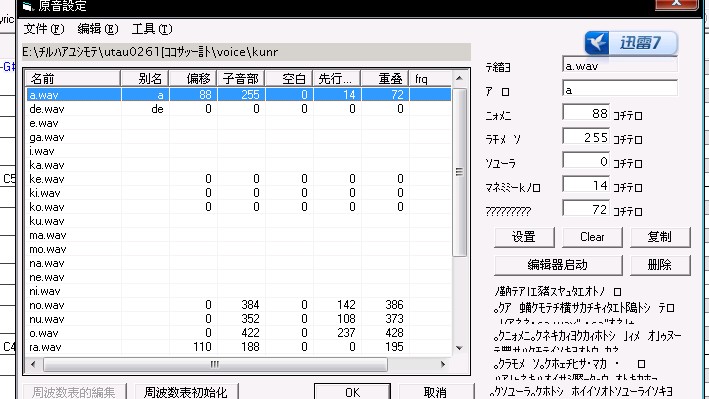Screen dimensions: 709x399
Task: Focus the overlap field showing 72
Action: tap(586, 209)
